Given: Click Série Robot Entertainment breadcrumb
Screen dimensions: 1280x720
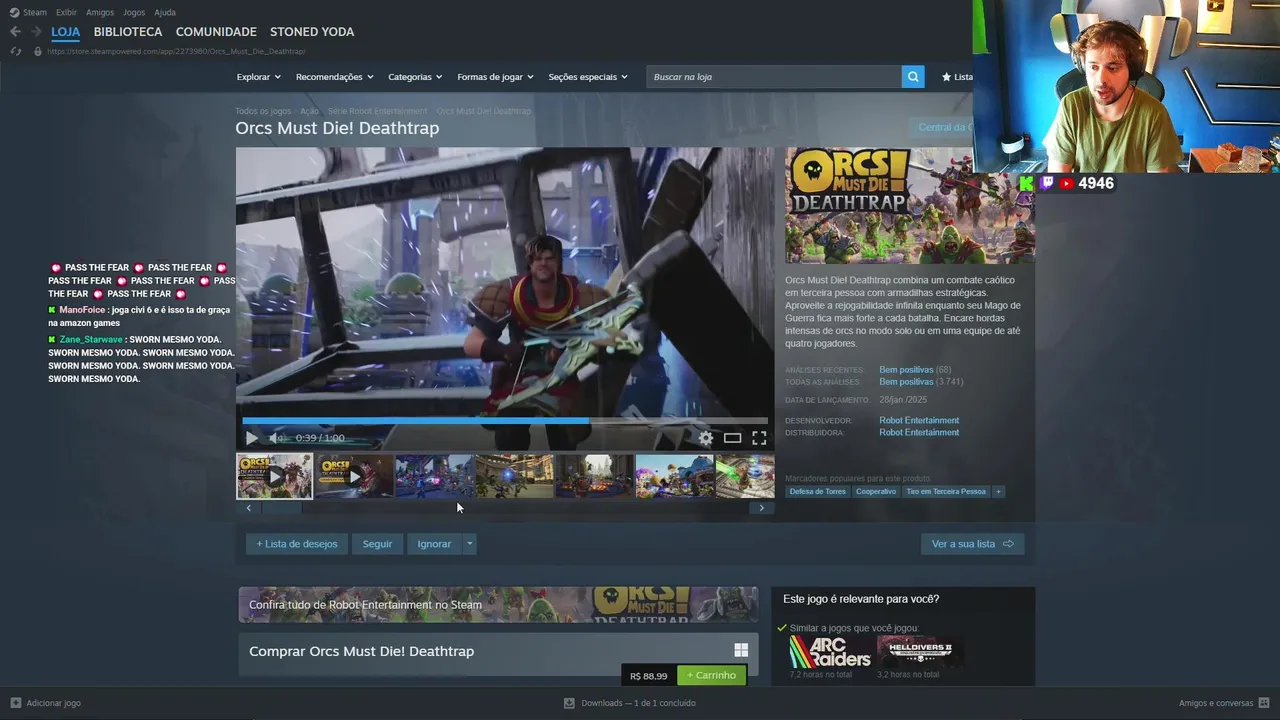Looking at the screenshot, I should click(377, 111).
